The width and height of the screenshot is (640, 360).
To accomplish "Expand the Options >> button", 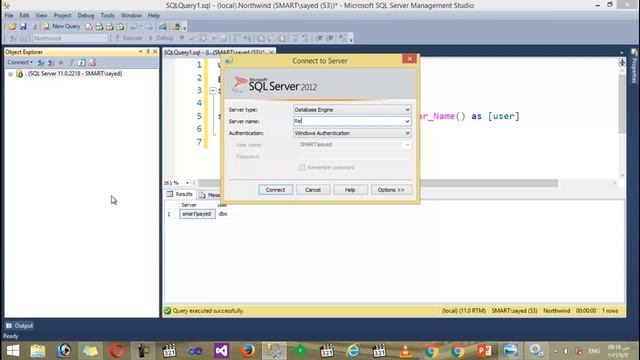I will pyautogui.click(x=391, y=190).
